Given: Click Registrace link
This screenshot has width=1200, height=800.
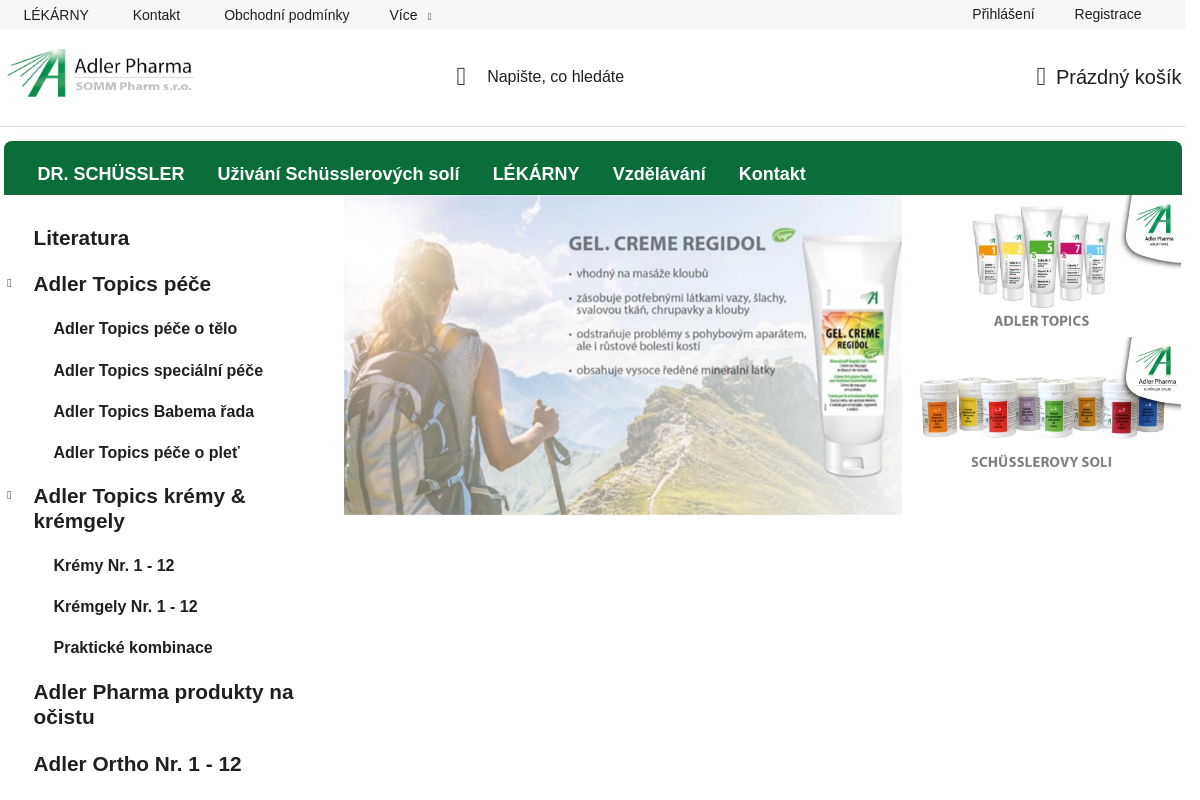Looking at the screenshot, I should pyautogui.click(x=1108, y=14).
